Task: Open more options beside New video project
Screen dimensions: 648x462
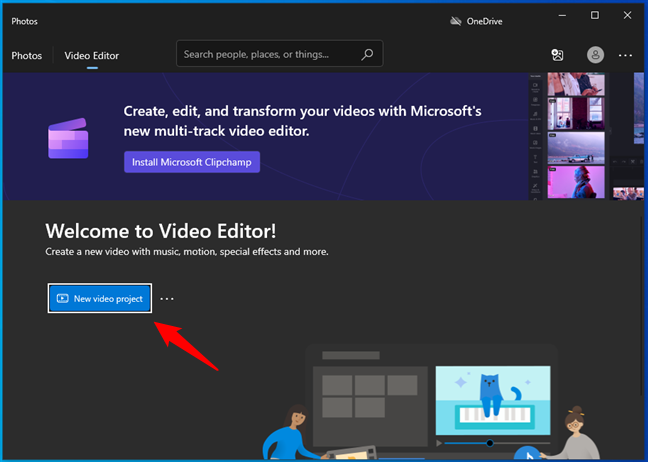Action: click(x=167, y=298)
